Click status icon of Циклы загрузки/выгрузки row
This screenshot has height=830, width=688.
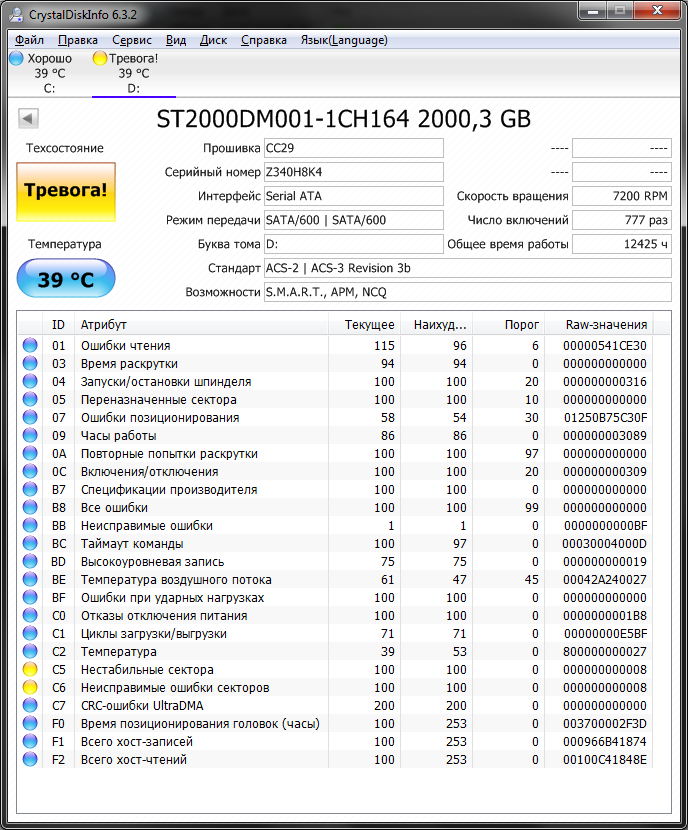pyautogui.click(x=30, y=633)
